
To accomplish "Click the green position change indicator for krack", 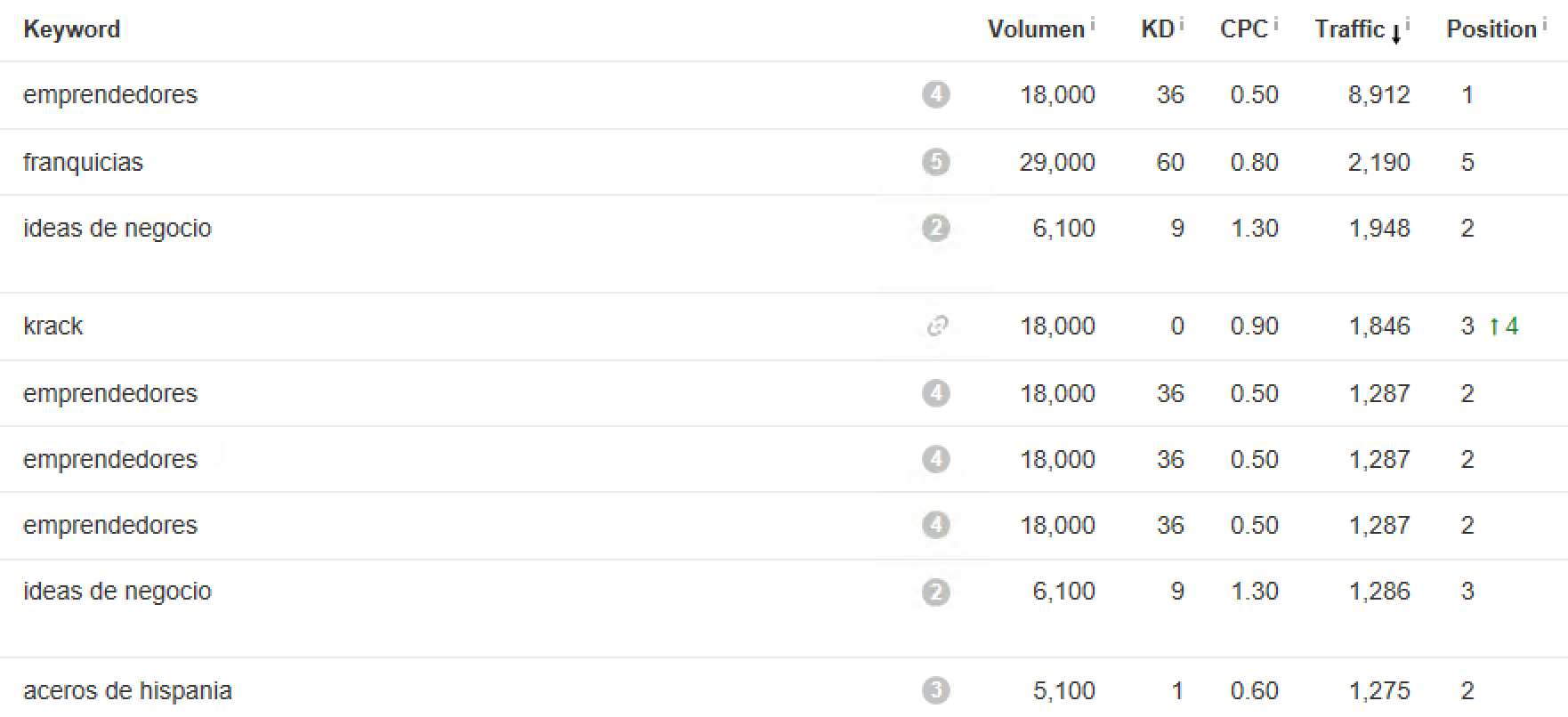I will point(1504,326).
